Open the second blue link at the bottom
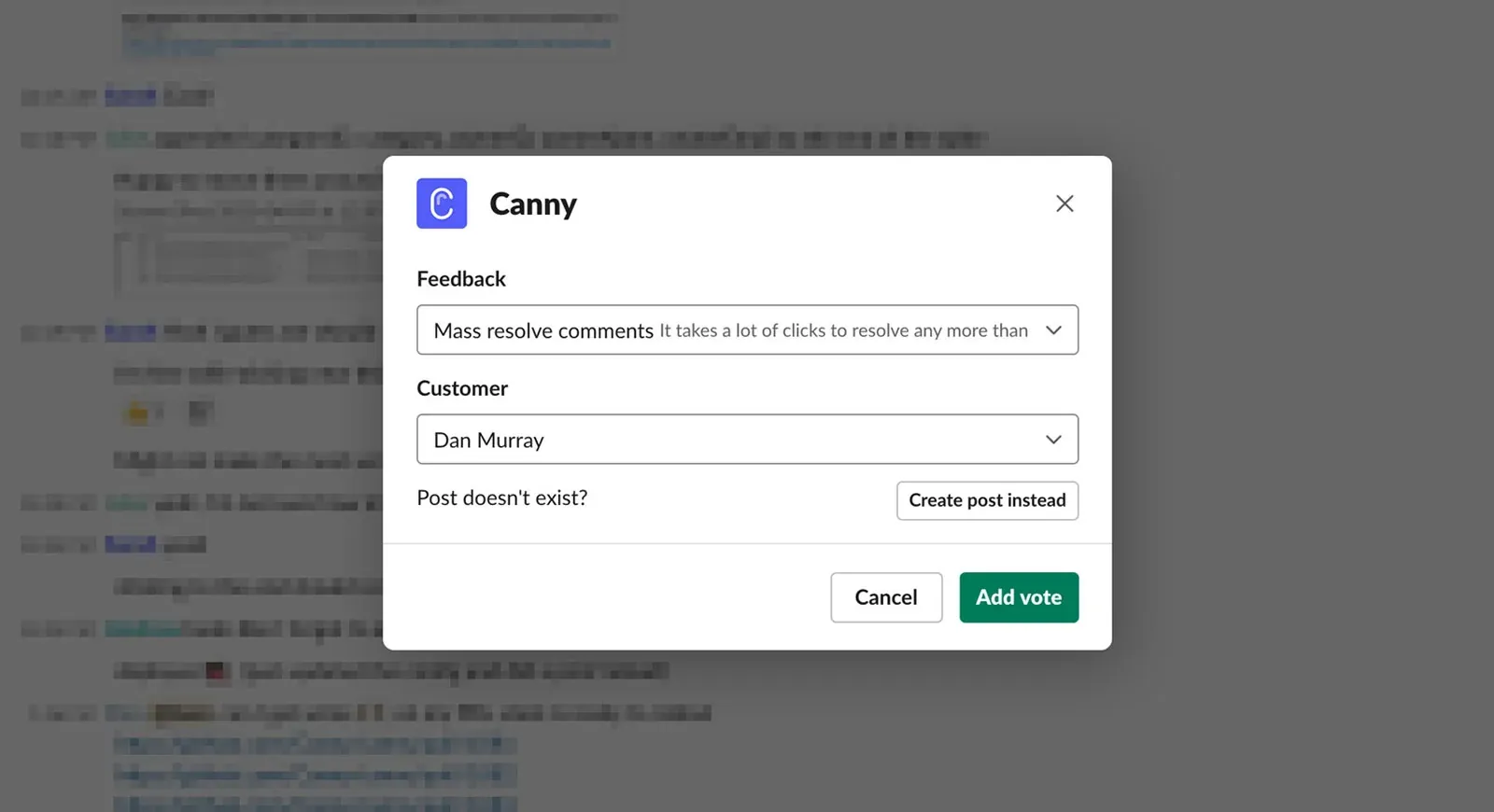 [315, 774]
